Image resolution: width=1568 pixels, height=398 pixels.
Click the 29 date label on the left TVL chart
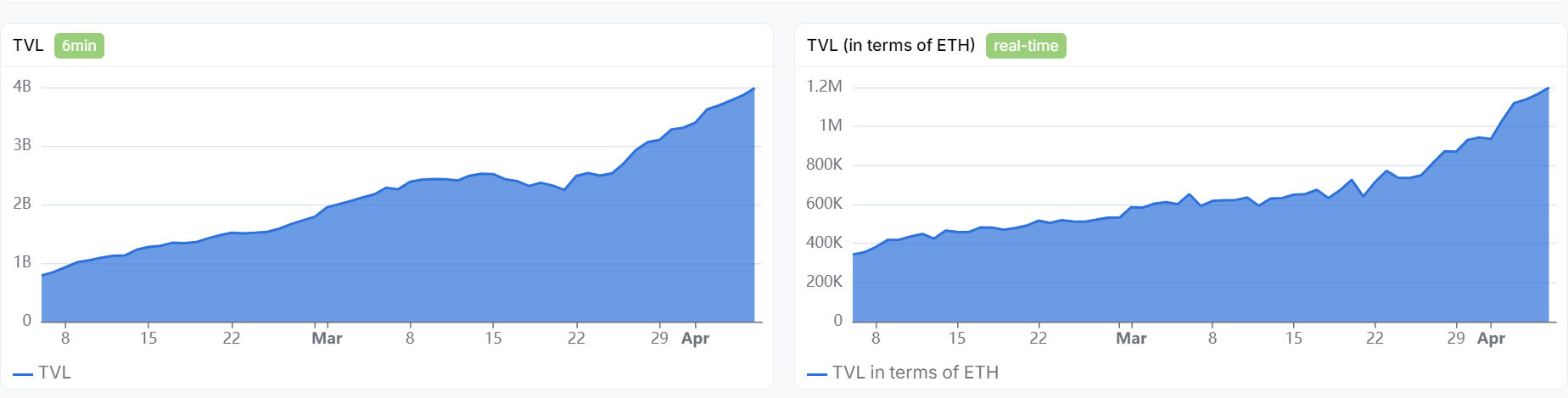pyautogui.click(x=659, y=339)
